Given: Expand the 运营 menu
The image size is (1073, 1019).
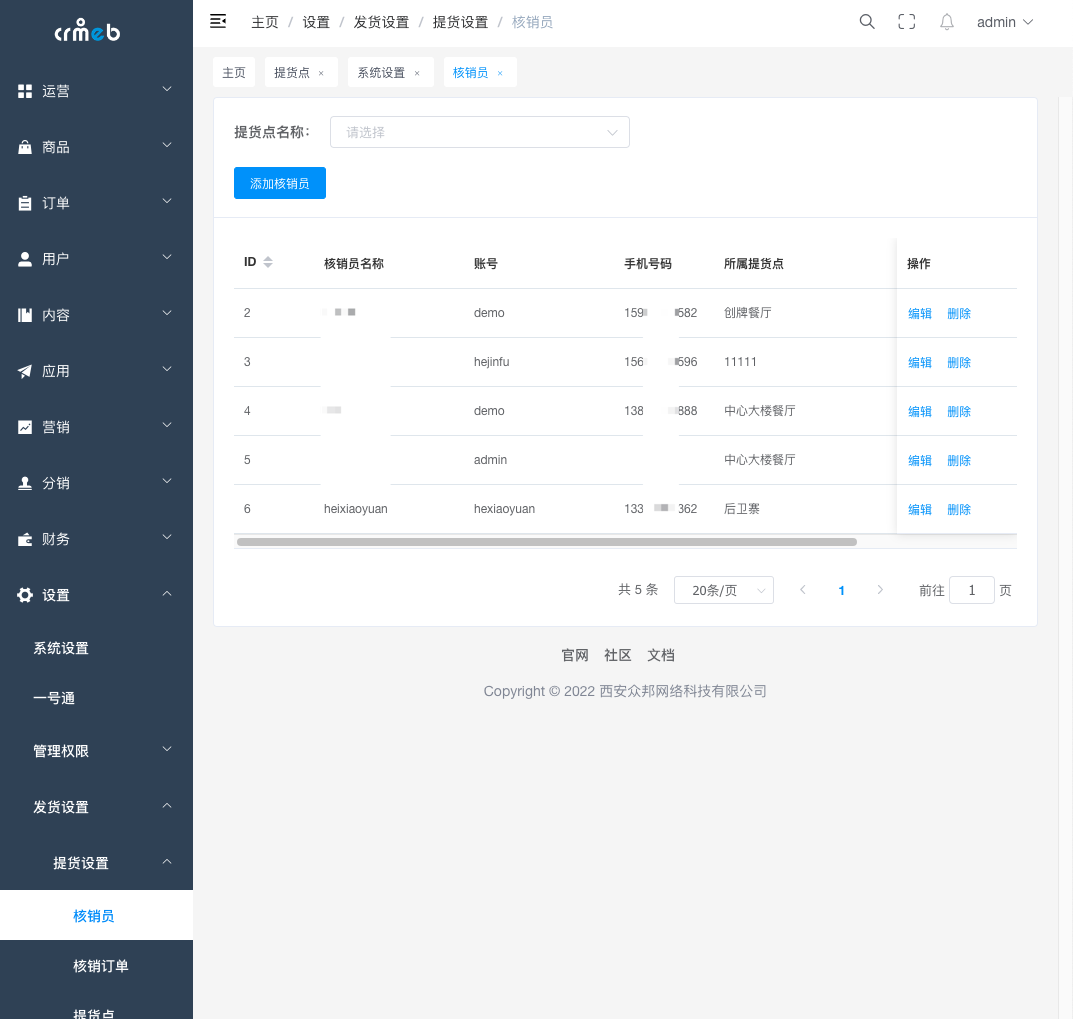Looking at the screenshot, I should pyautogui.click(x=167, y=90).
